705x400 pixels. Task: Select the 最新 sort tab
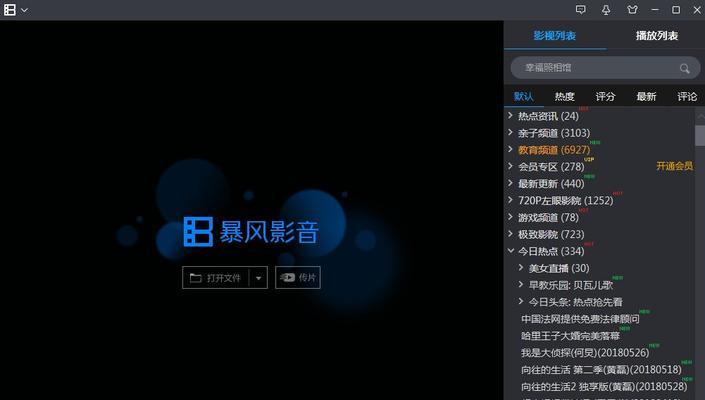point(646,96)
